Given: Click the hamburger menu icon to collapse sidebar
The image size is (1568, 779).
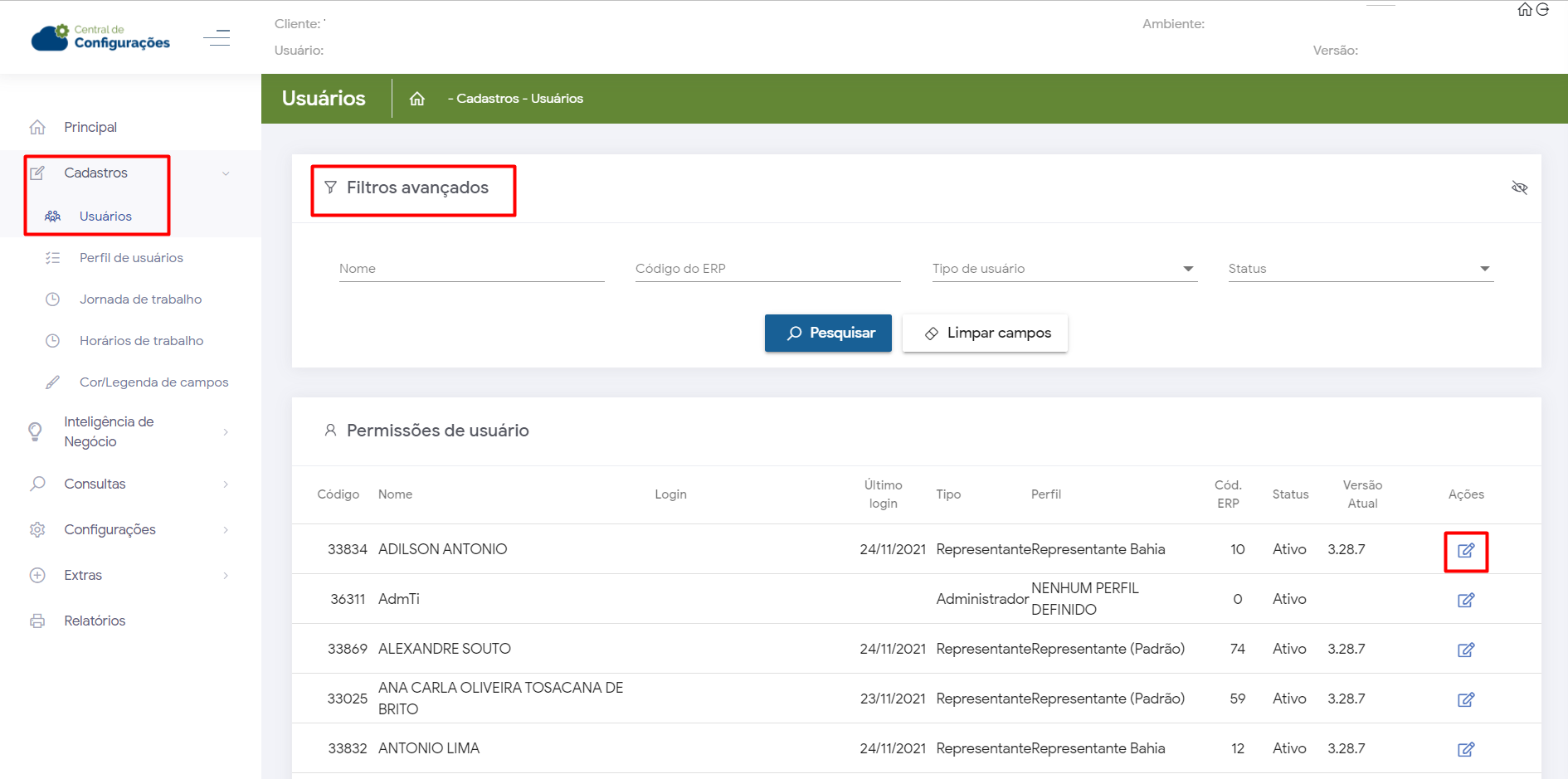Looking at the screenshot, I should click(217, 38).
